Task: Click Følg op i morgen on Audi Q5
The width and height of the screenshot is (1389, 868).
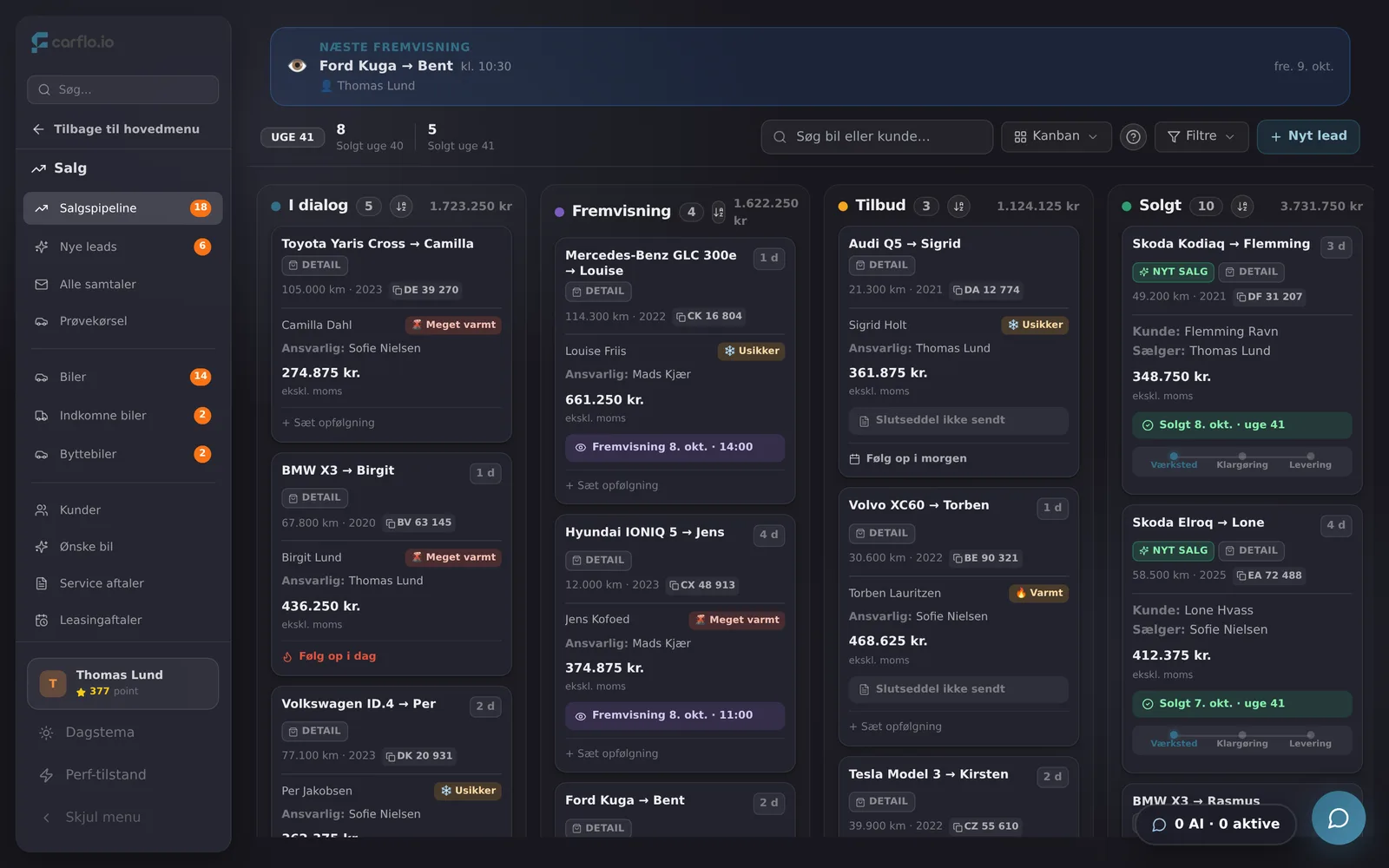Action: 908,458
